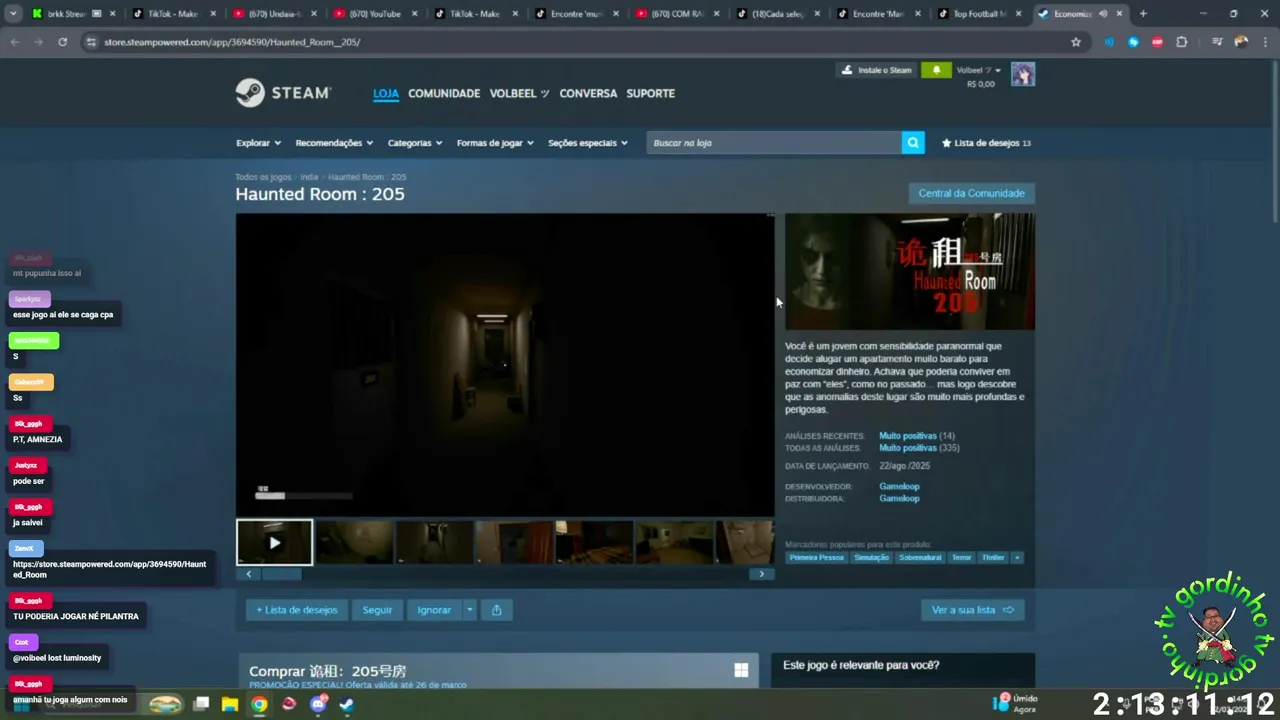Click the Terror tag
1280x720 pixels.
[961, 557]
